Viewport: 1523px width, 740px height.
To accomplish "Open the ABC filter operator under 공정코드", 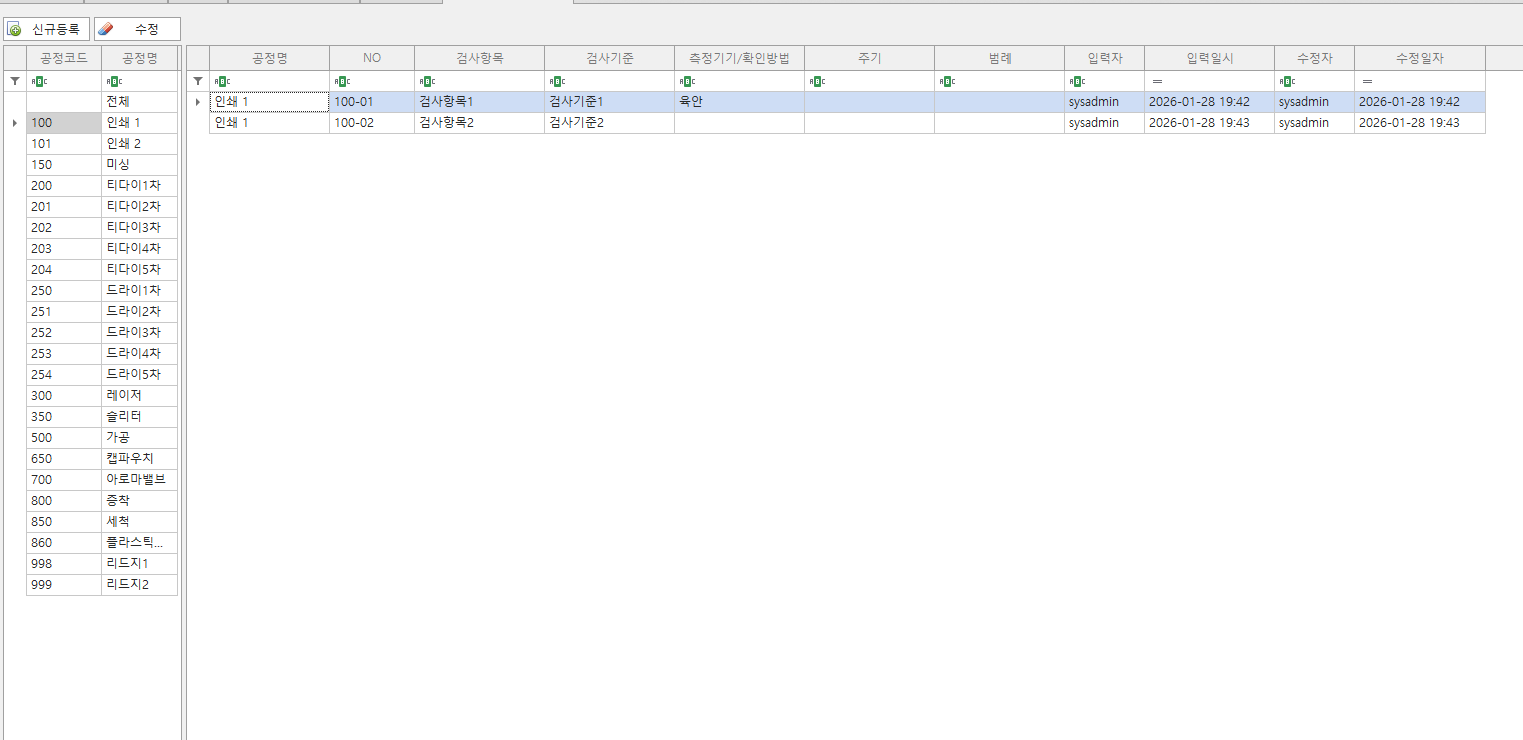I will click(38, 81).
